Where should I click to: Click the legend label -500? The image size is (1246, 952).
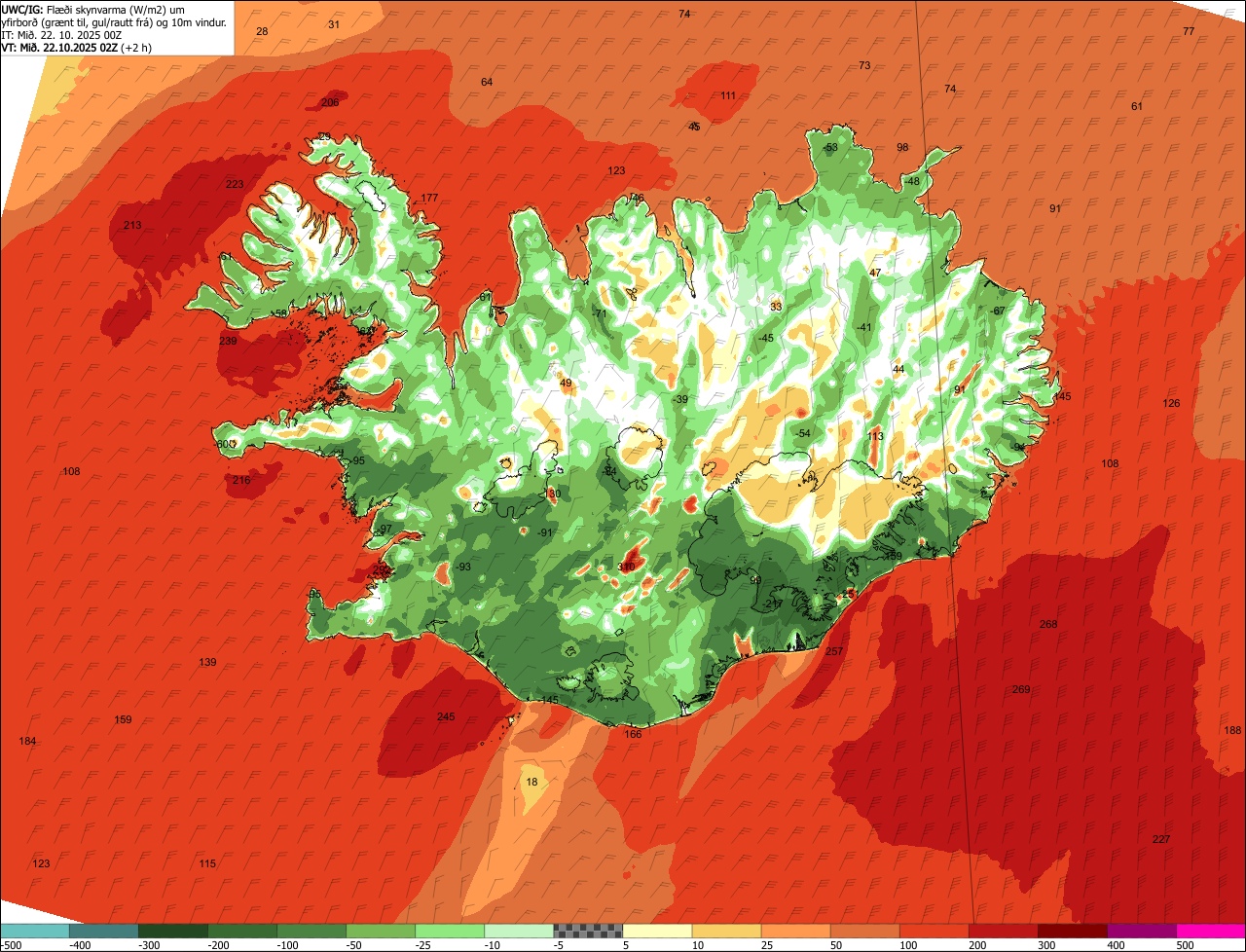pos(13,944)
